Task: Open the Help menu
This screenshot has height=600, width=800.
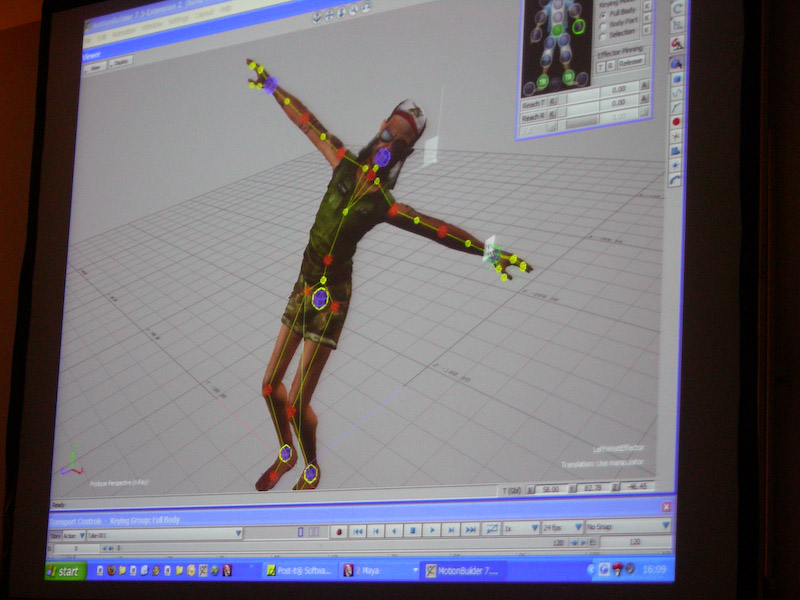Action: coord(225,10)
